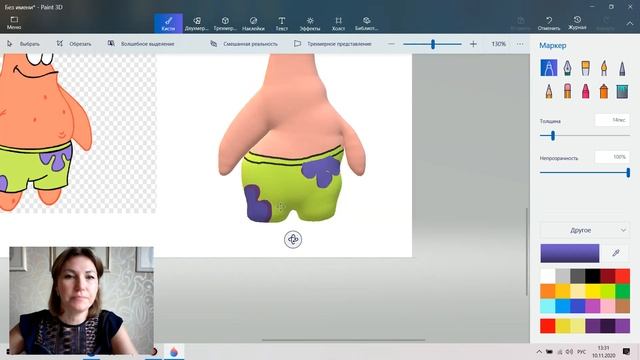Click the Выбрать select tool

point(24,44)
